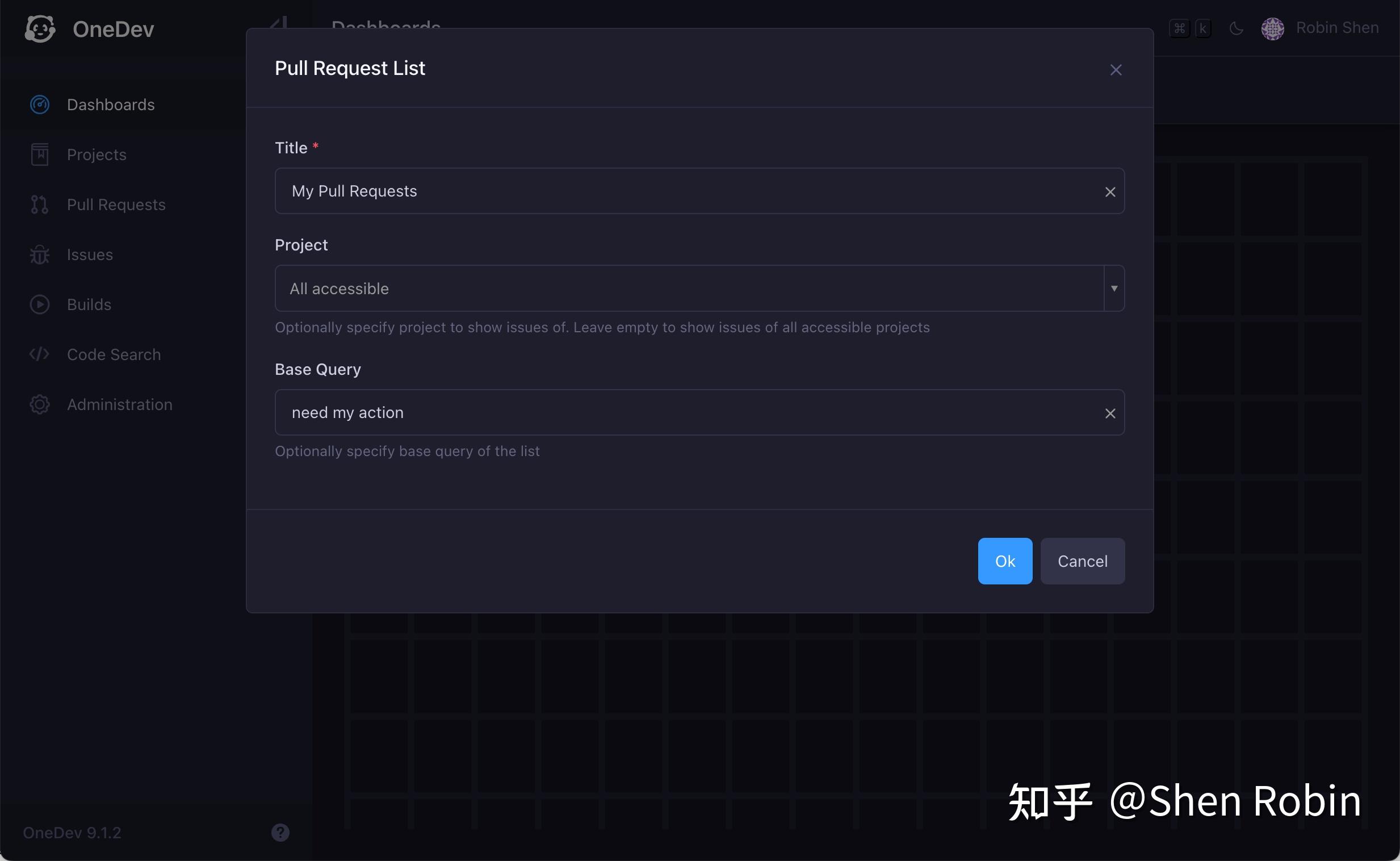Image resolution: width=1400 pixels, height=861 pixels.
Task: Click the 'Pull Request List' dialog heading
Action: click(x=349, y=68)
